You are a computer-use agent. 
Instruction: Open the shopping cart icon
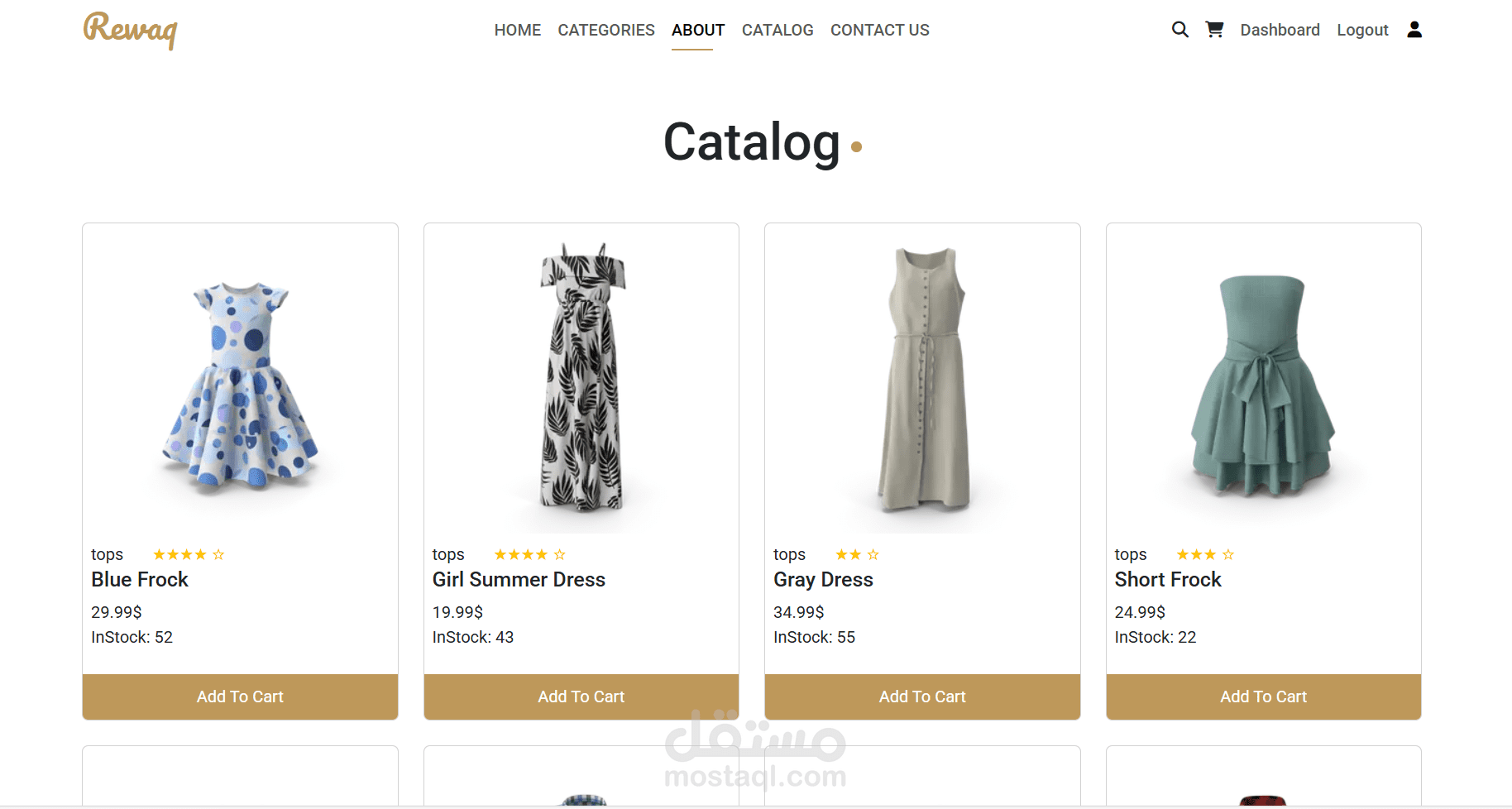pyautogui.click(x=1214, y=30)
